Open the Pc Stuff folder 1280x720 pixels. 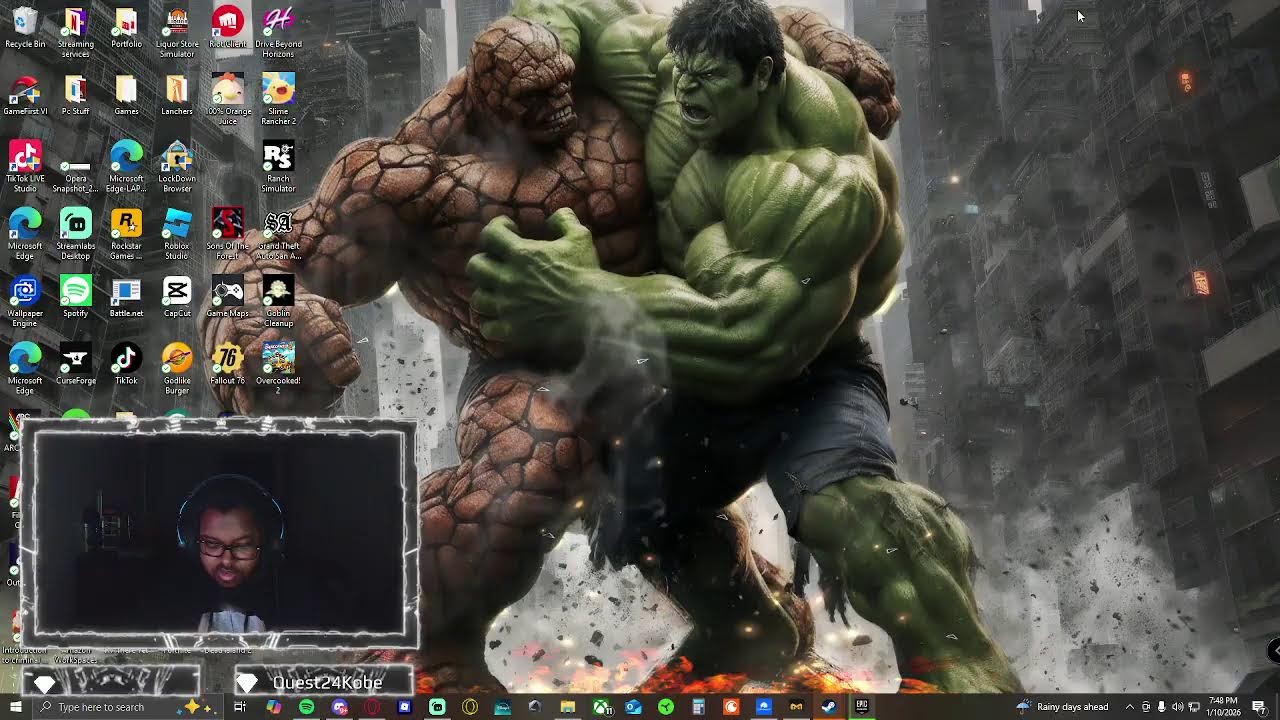[76, 96]
